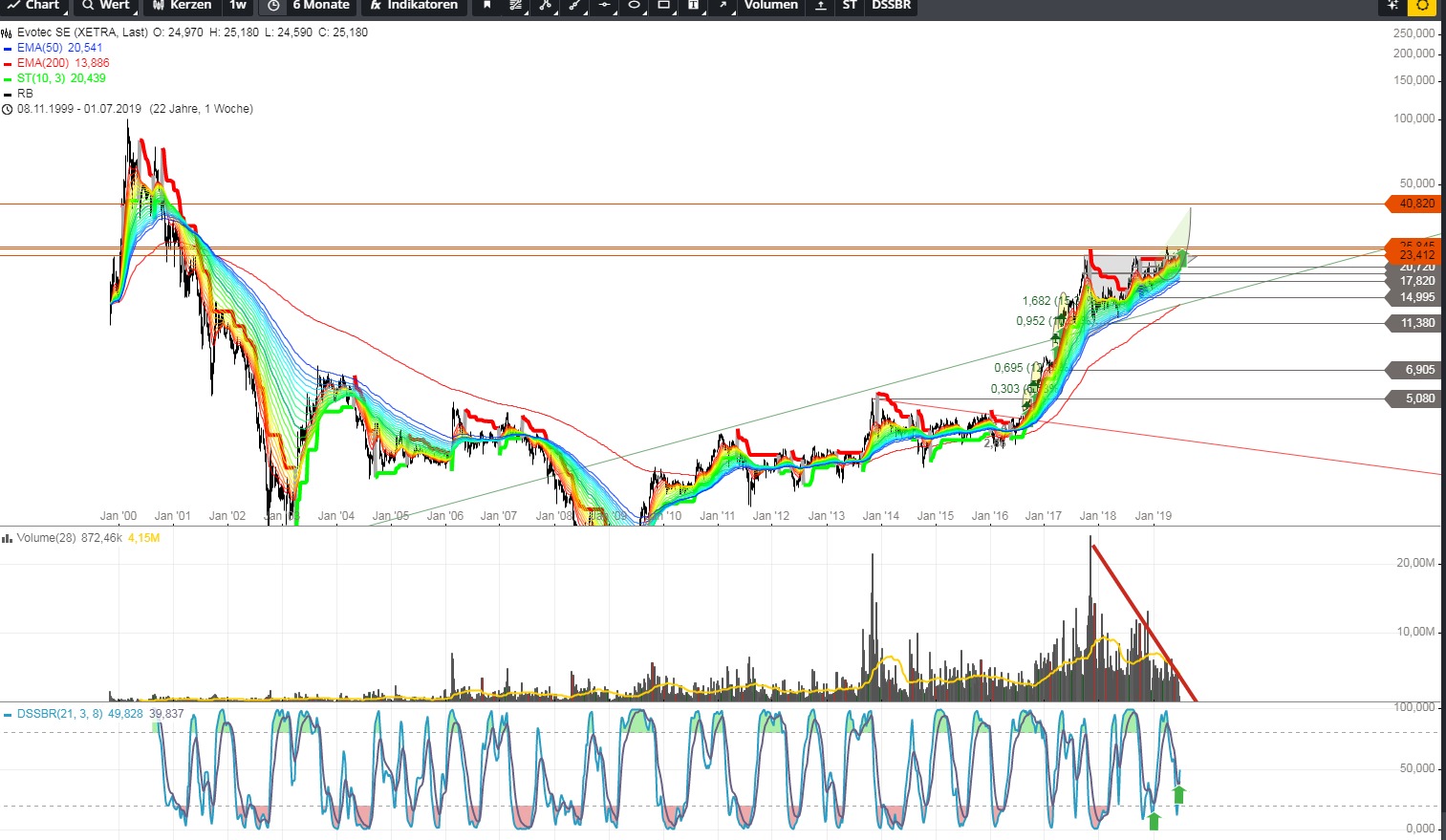Screen dimensions: 1446x840
Task: Click the 5,080 price level label
Action: point(1413,398)
